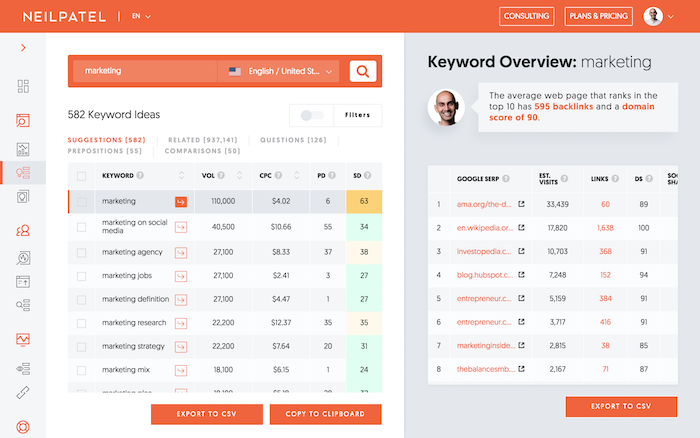Open the entrepreneur.c... link in row 5
This screenshot has height=438, width=700.
[484, 298]
